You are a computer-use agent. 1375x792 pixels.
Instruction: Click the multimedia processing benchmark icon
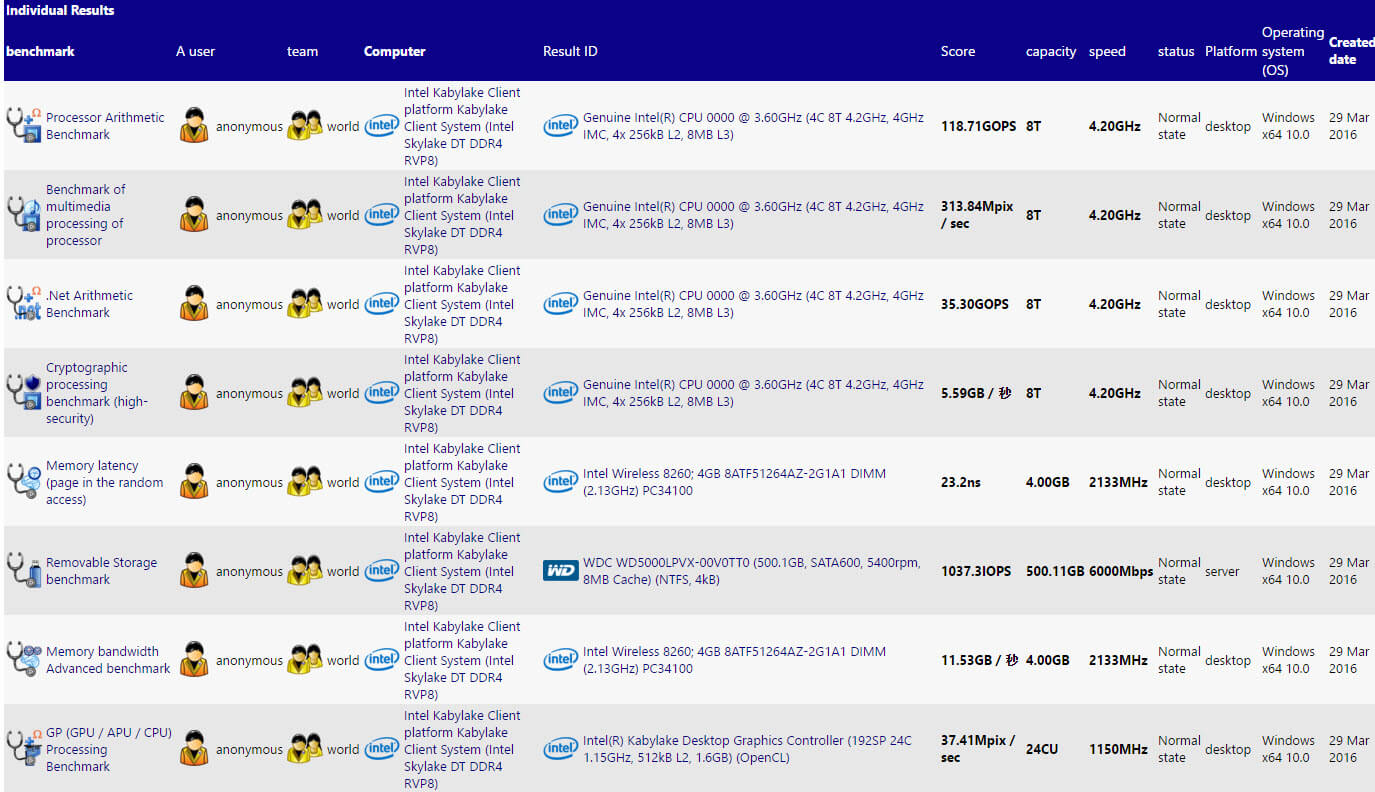[x=23, y=215]
